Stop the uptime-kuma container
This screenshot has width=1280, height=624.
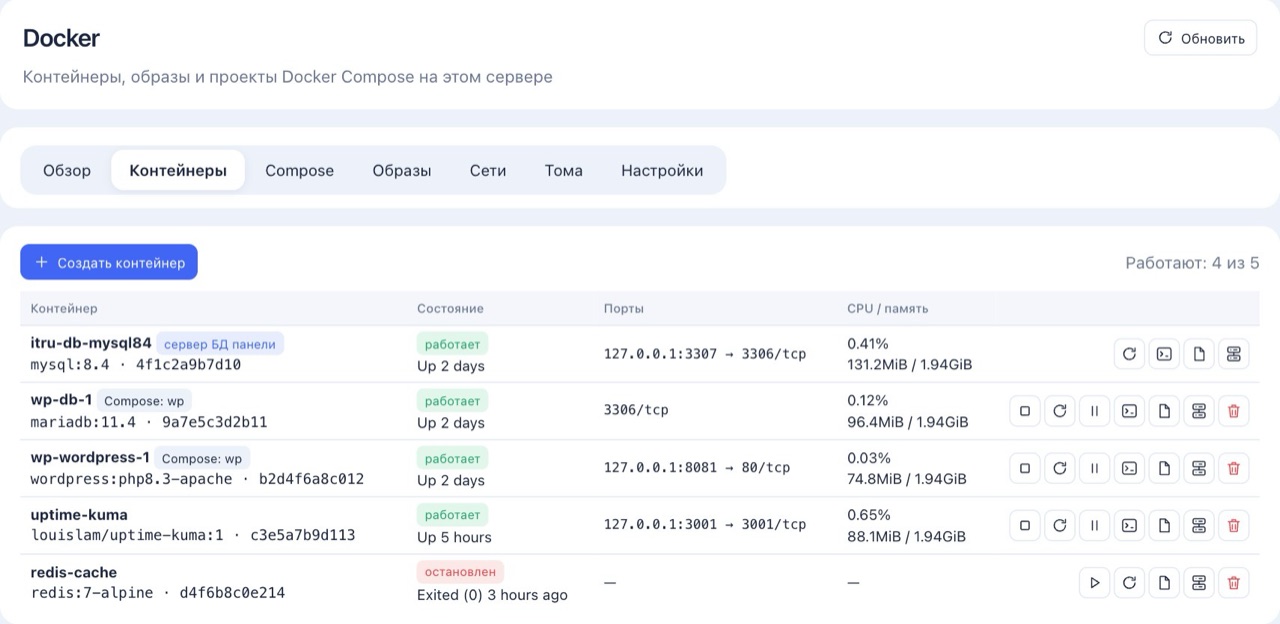click(x=1025, y=525)
